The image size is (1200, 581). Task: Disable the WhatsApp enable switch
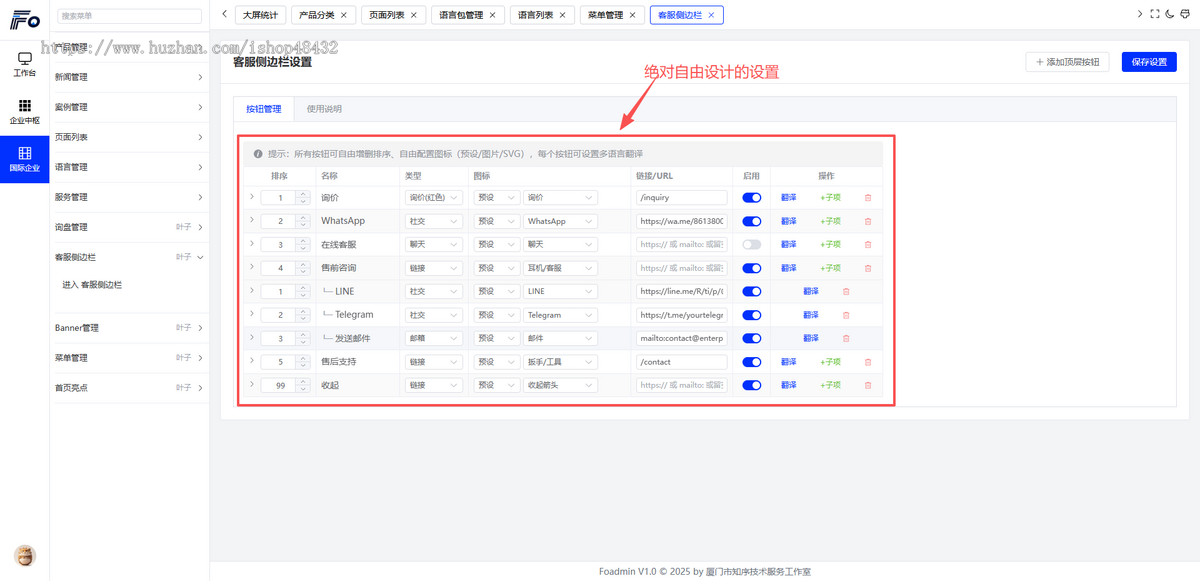pyautogui.click(x=752, y=221)
